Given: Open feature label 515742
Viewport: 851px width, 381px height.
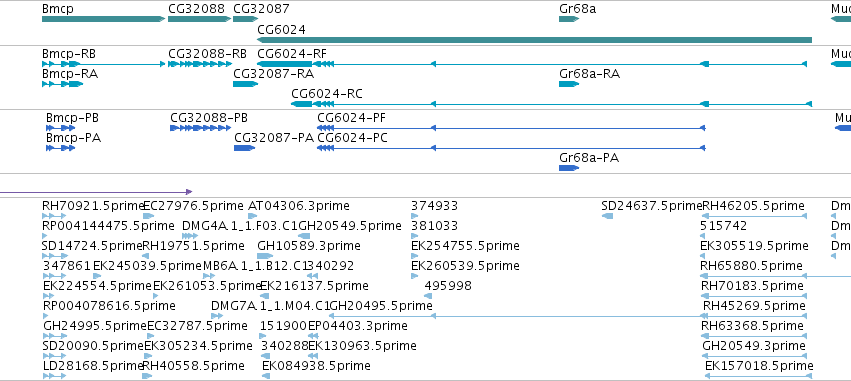Looking at the screenshot, I should (x=723, y=226).
